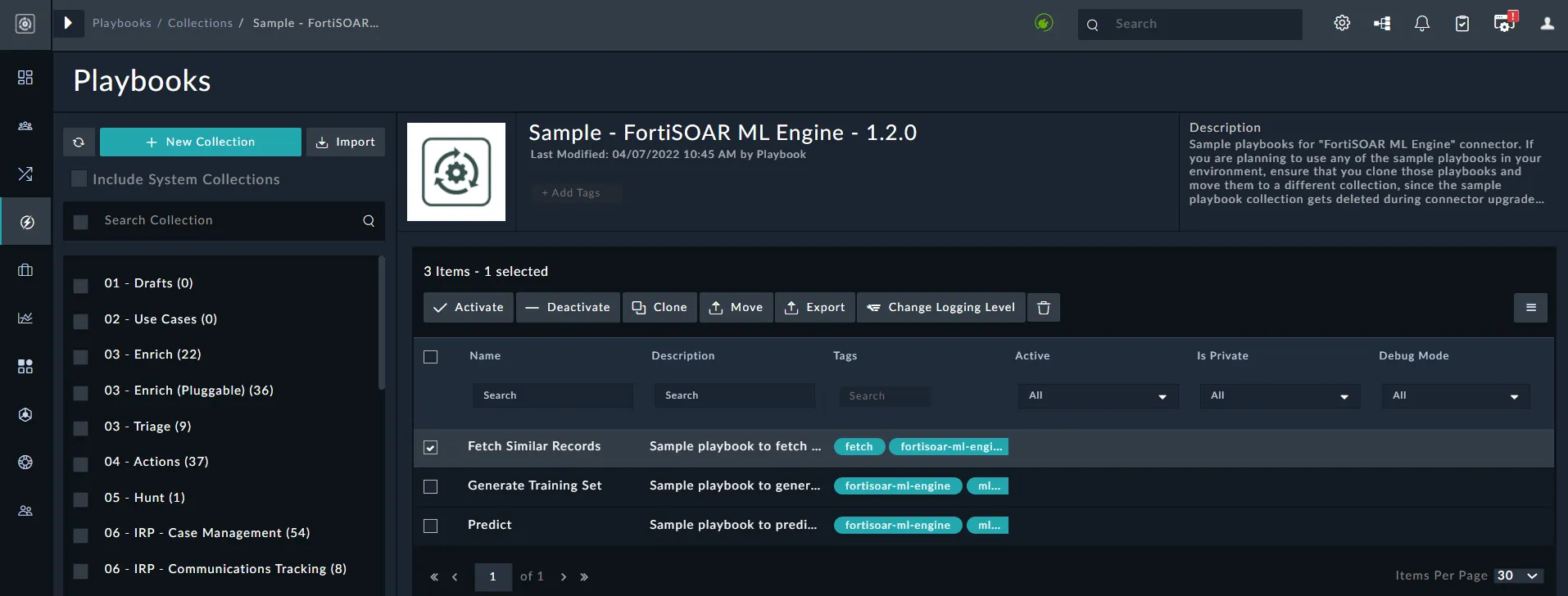Screen dimensions: 1568x596
Task: Check the 03 - Enrich (22) checkbox
Action: (81, 357)
